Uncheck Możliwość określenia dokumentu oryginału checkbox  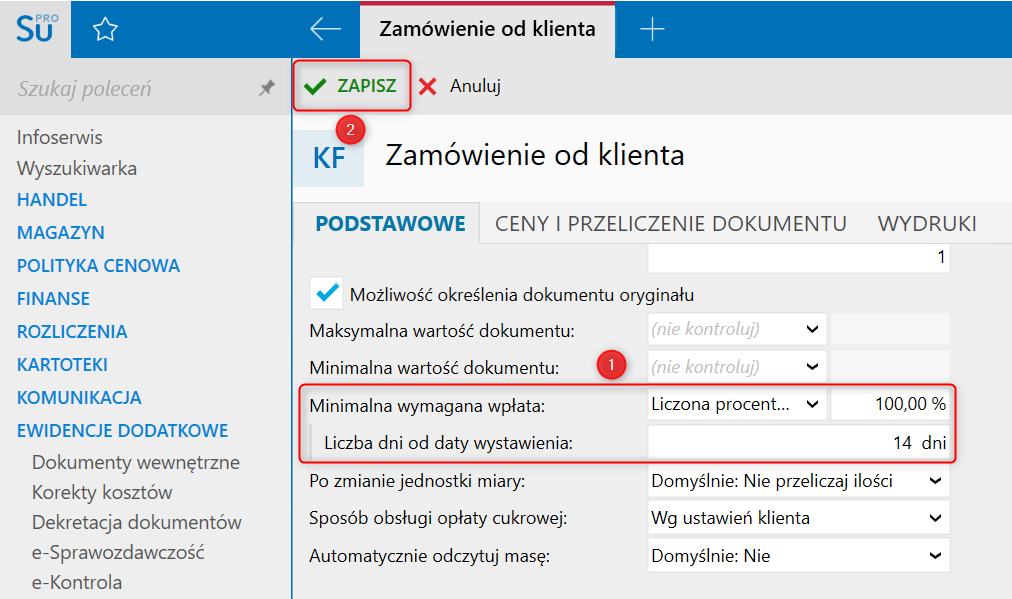click(x=326, y=294)
